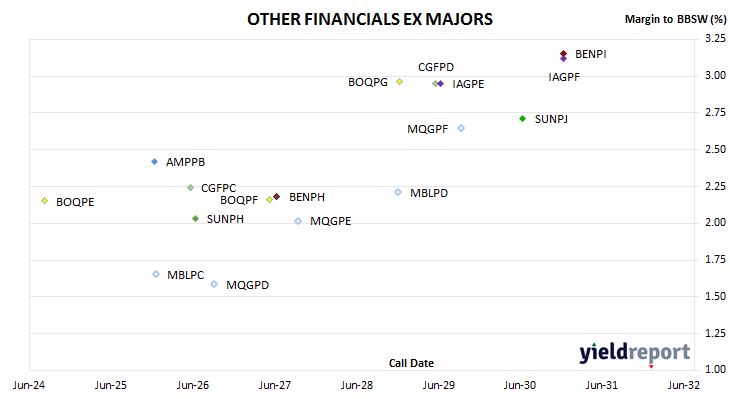Viewport: 730px width, 399px height.
Task: Select the SUNPH green diamond marker
Action: point(196,218)
